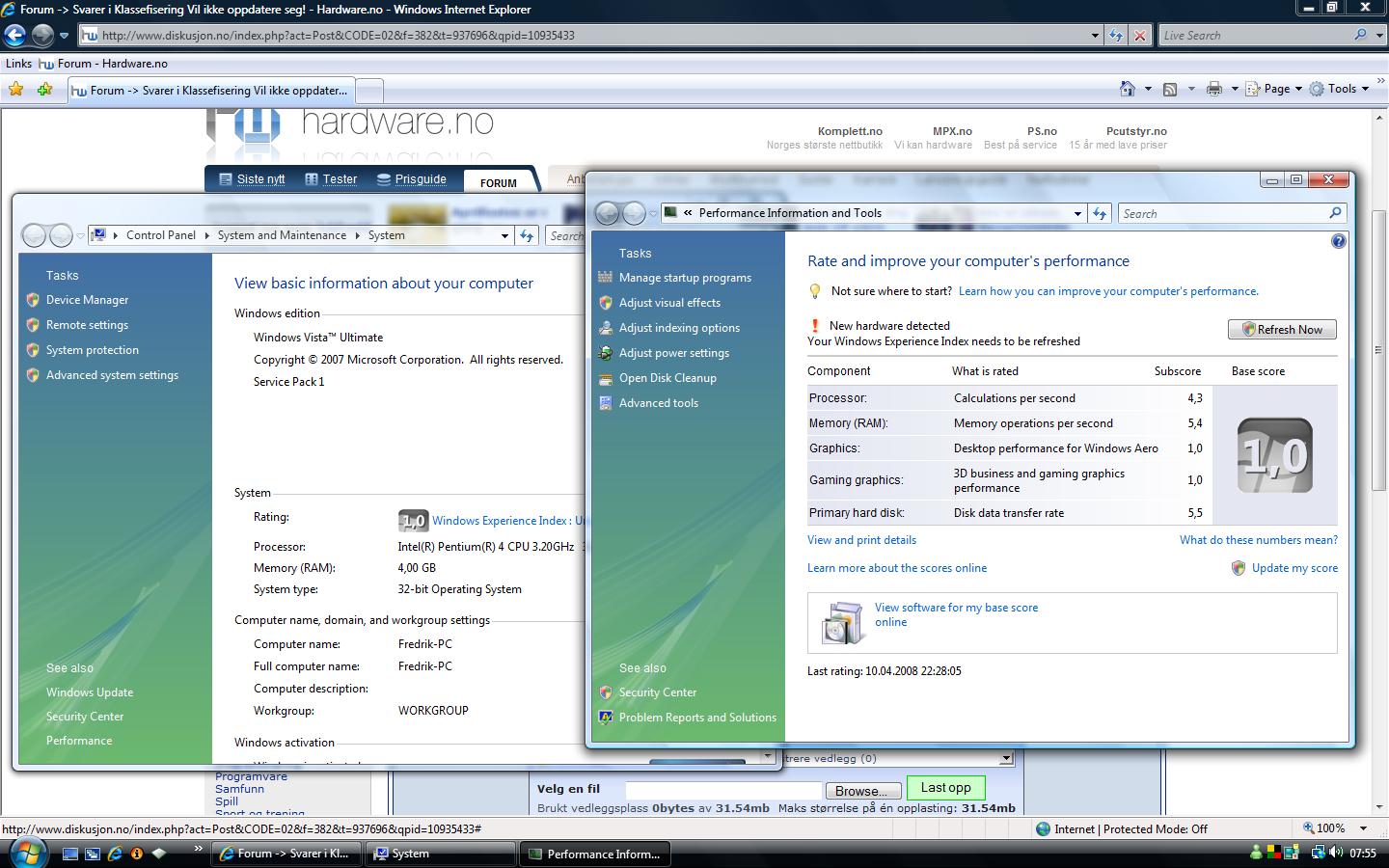Open a new blank browser tab
The width and height of the screenshot is (1389, 868).
369,91
